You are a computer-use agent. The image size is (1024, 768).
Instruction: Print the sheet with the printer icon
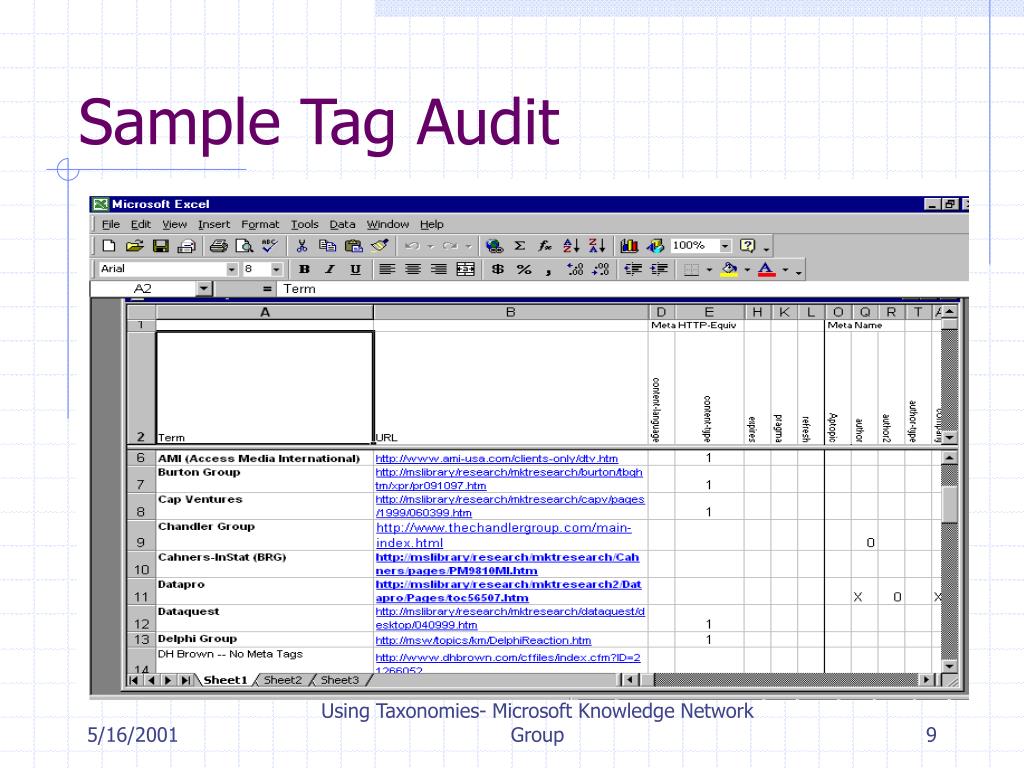tap(218, 246)
